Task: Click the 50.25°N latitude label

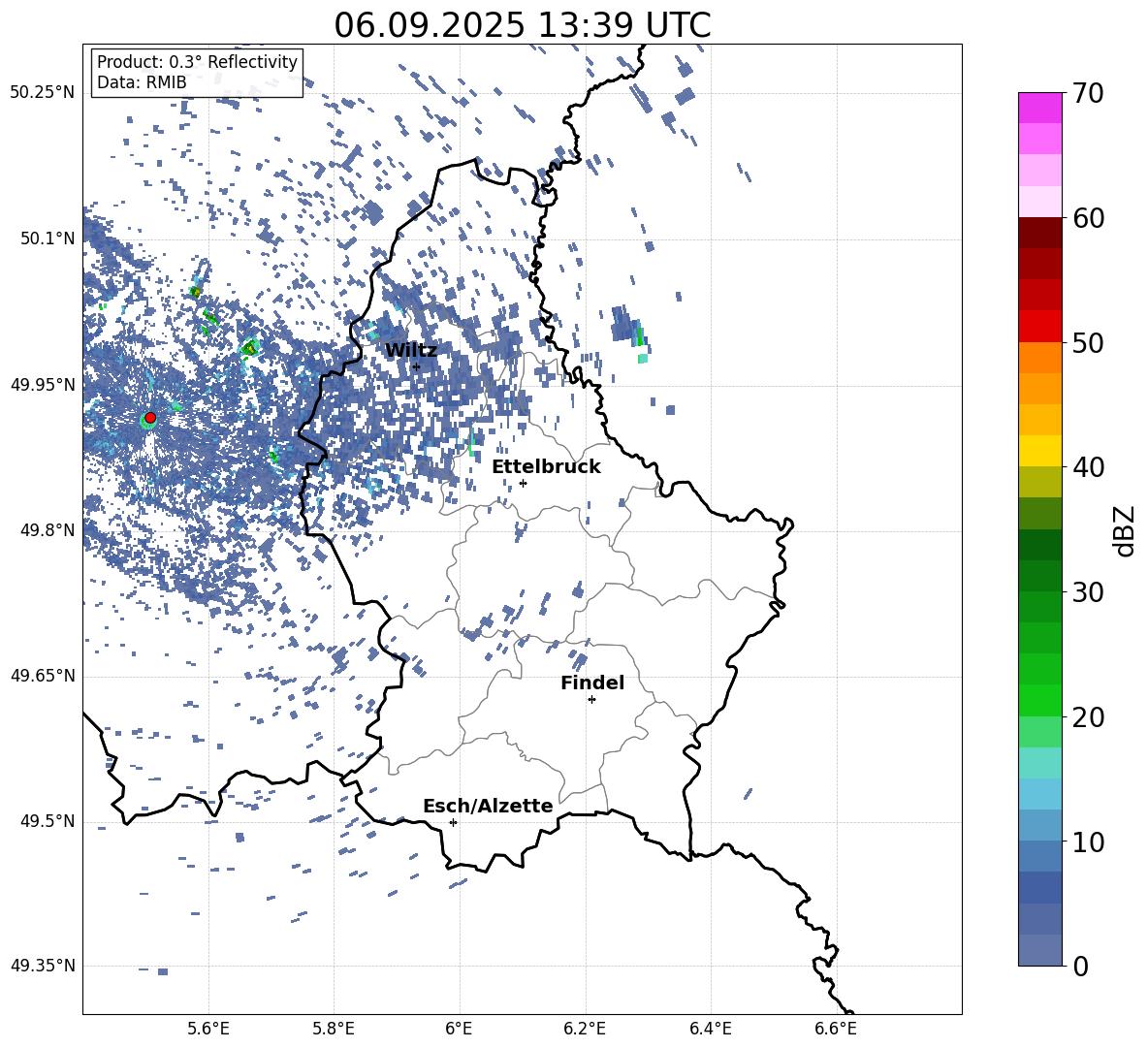Action: click(44, 93)
